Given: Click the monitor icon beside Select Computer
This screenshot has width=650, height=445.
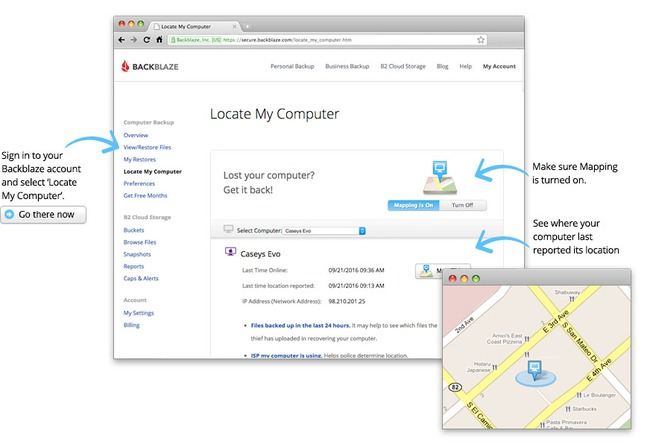Looking at the screenshot, I should click(228, 229).
